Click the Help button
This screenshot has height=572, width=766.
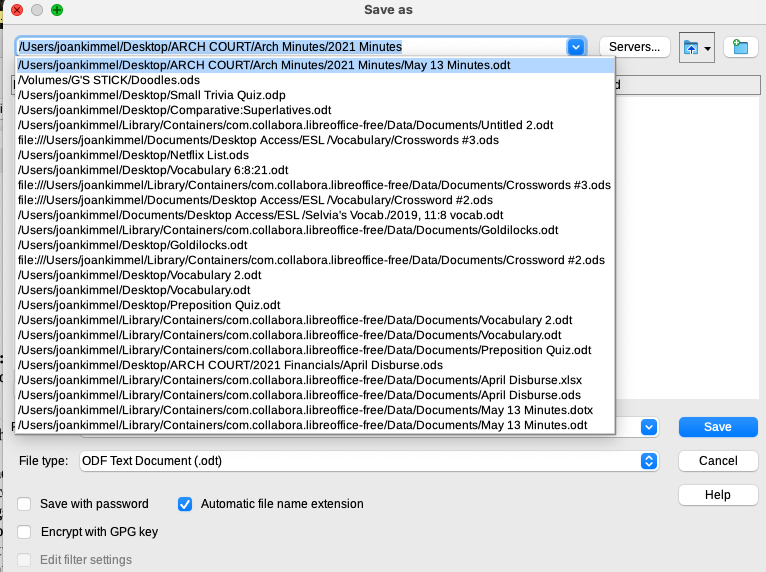point(717,495)
